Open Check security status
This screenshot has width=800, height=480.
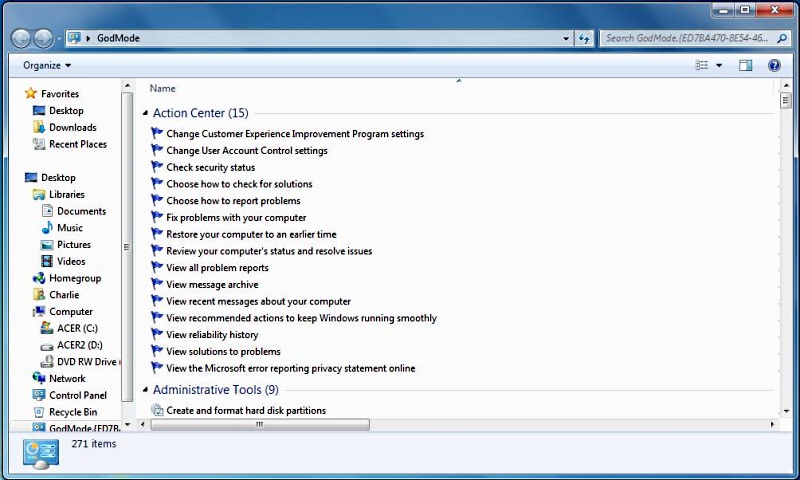[x=210, y=167]
